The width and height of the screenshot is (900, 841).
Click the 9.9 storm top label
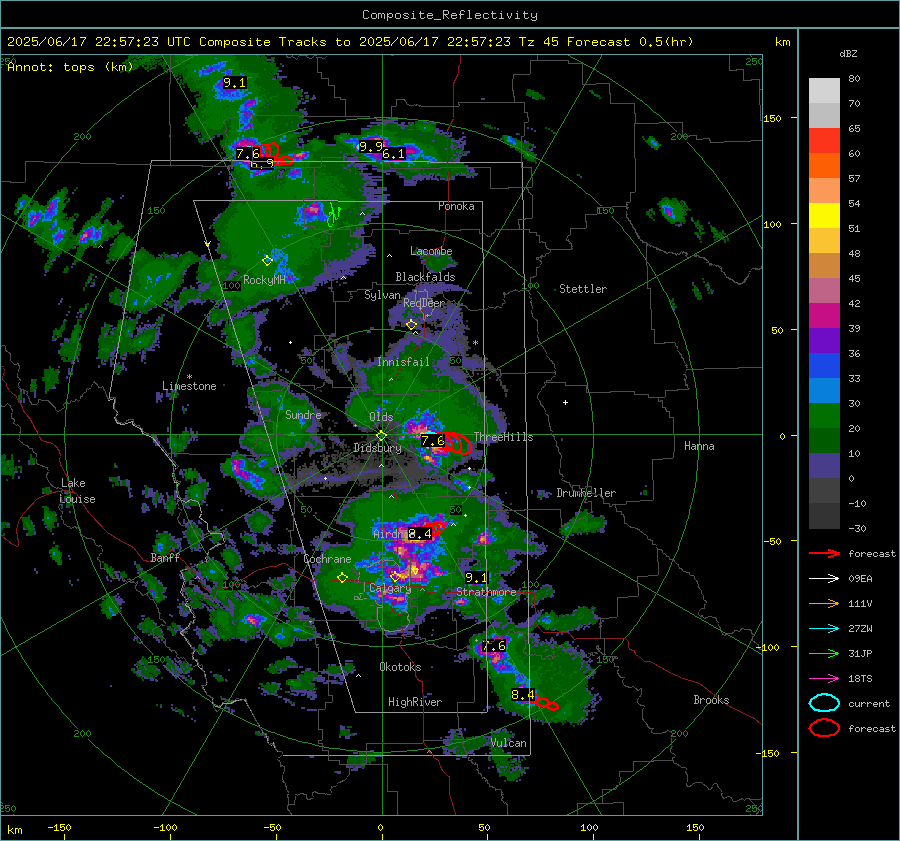point(370,146)
